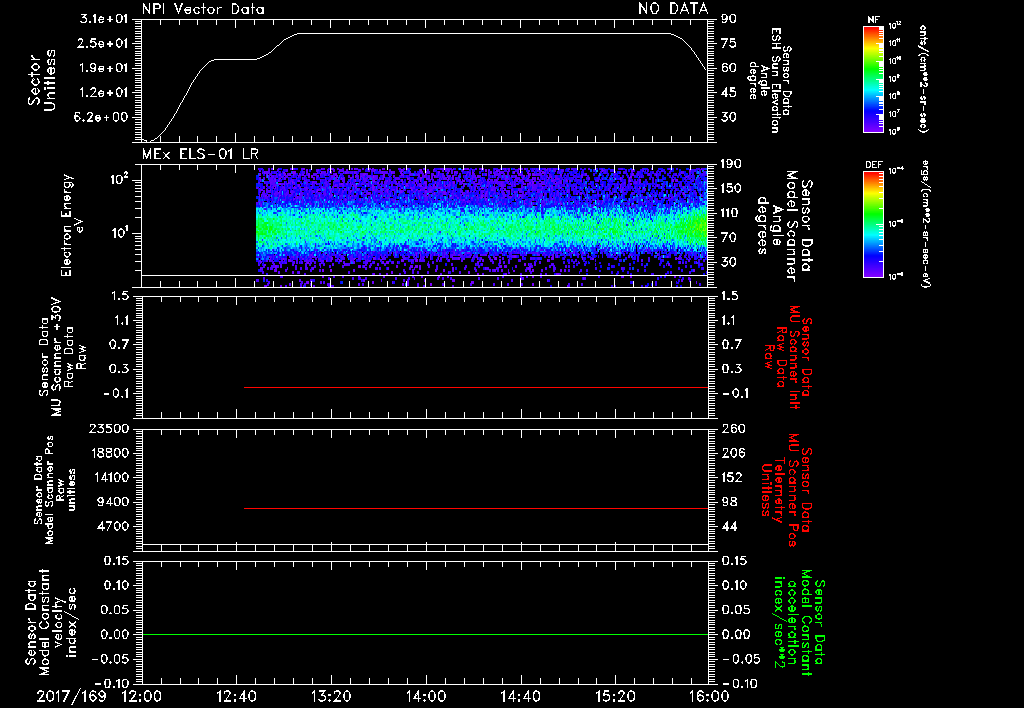Select the 16:00 time axis label

709,696
